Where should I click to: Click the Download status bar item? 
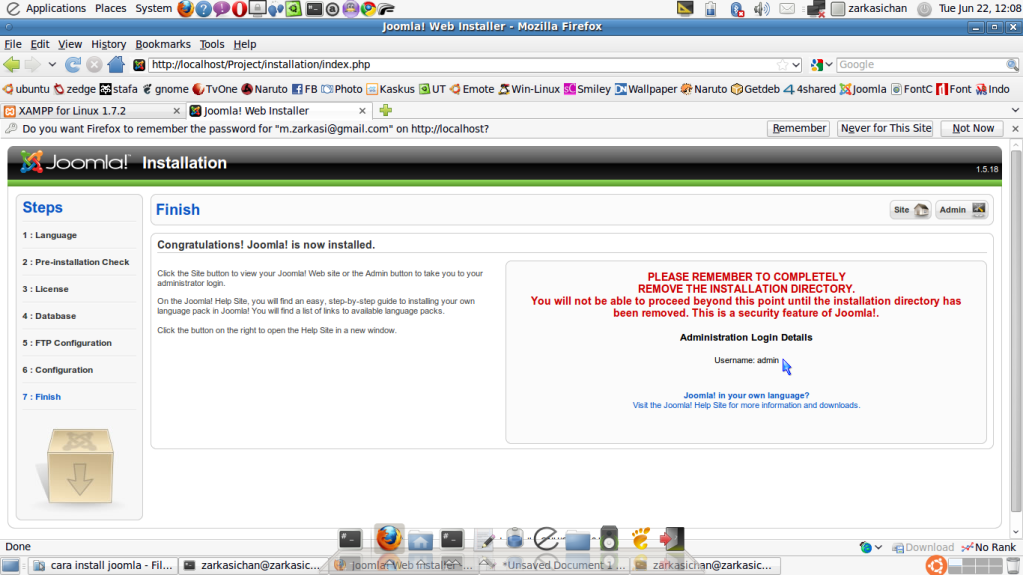pyautogui.click(x=923, y=547)
